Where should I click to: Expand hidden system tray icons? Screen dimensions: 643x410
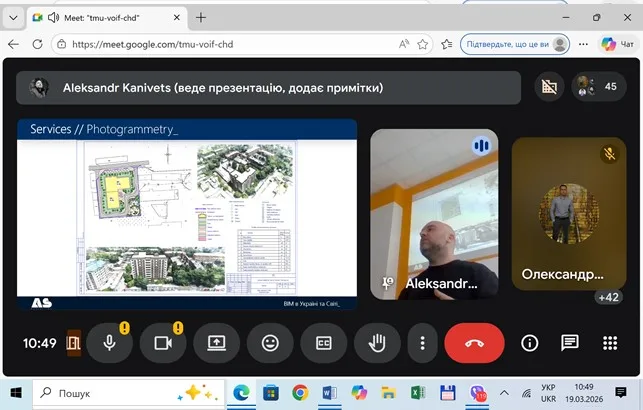point(500,392)
